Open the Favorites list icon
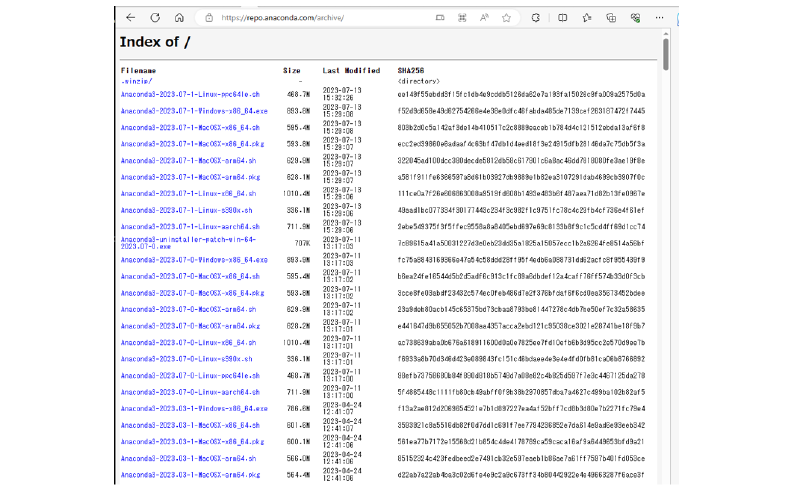This screenshot has width=800, height=489. tap(587, 17)
